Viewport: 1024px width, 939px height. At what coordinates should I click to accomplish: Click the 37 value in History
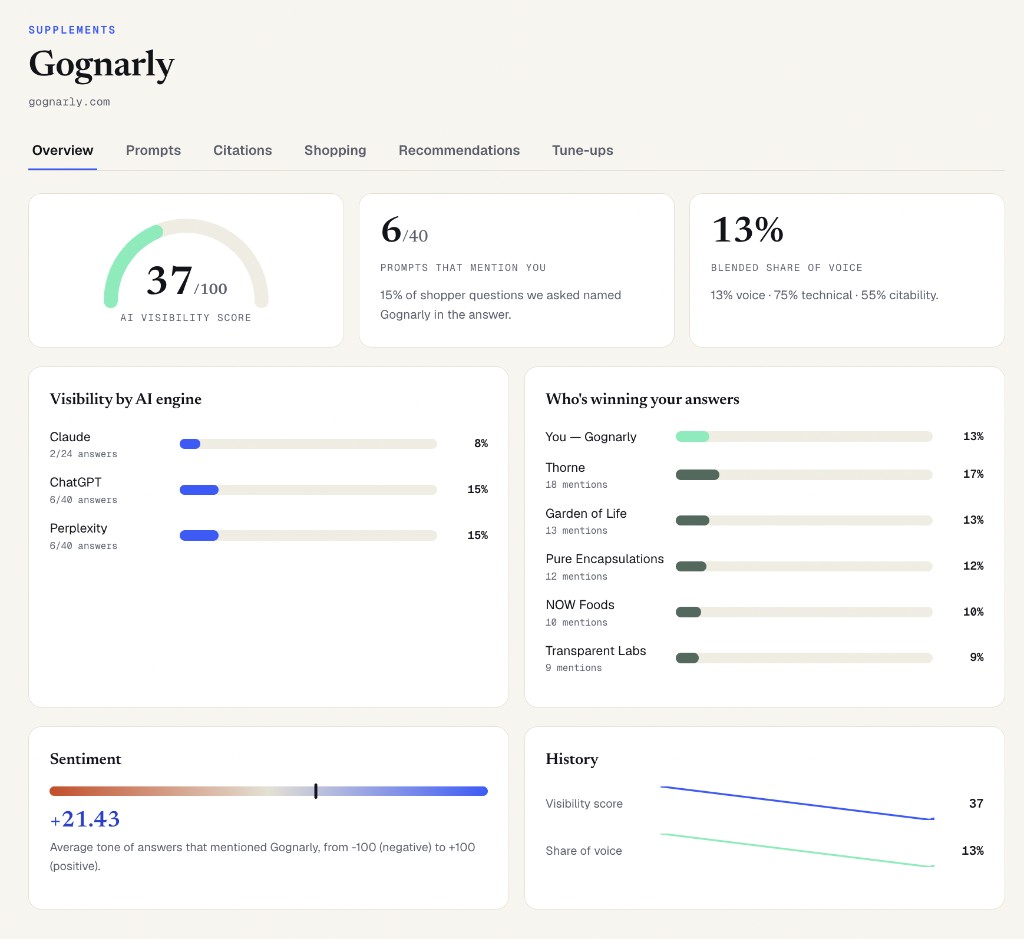point(976,804)
